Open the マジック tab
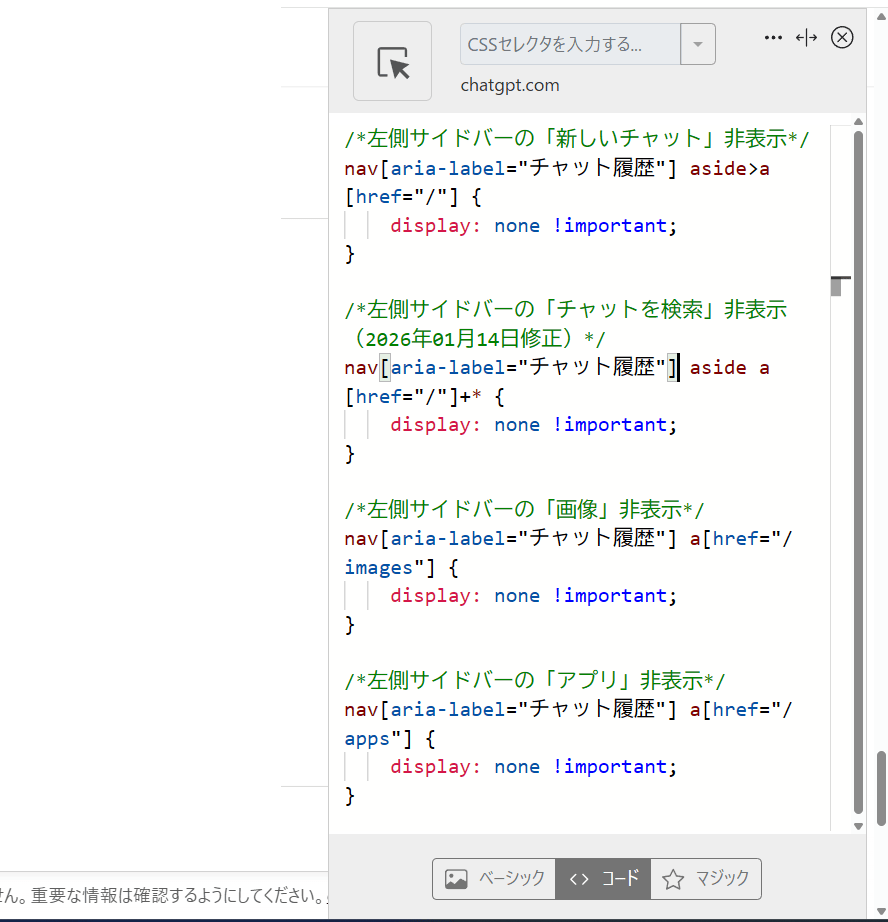 pyautogui.click(x=705, y=879)
